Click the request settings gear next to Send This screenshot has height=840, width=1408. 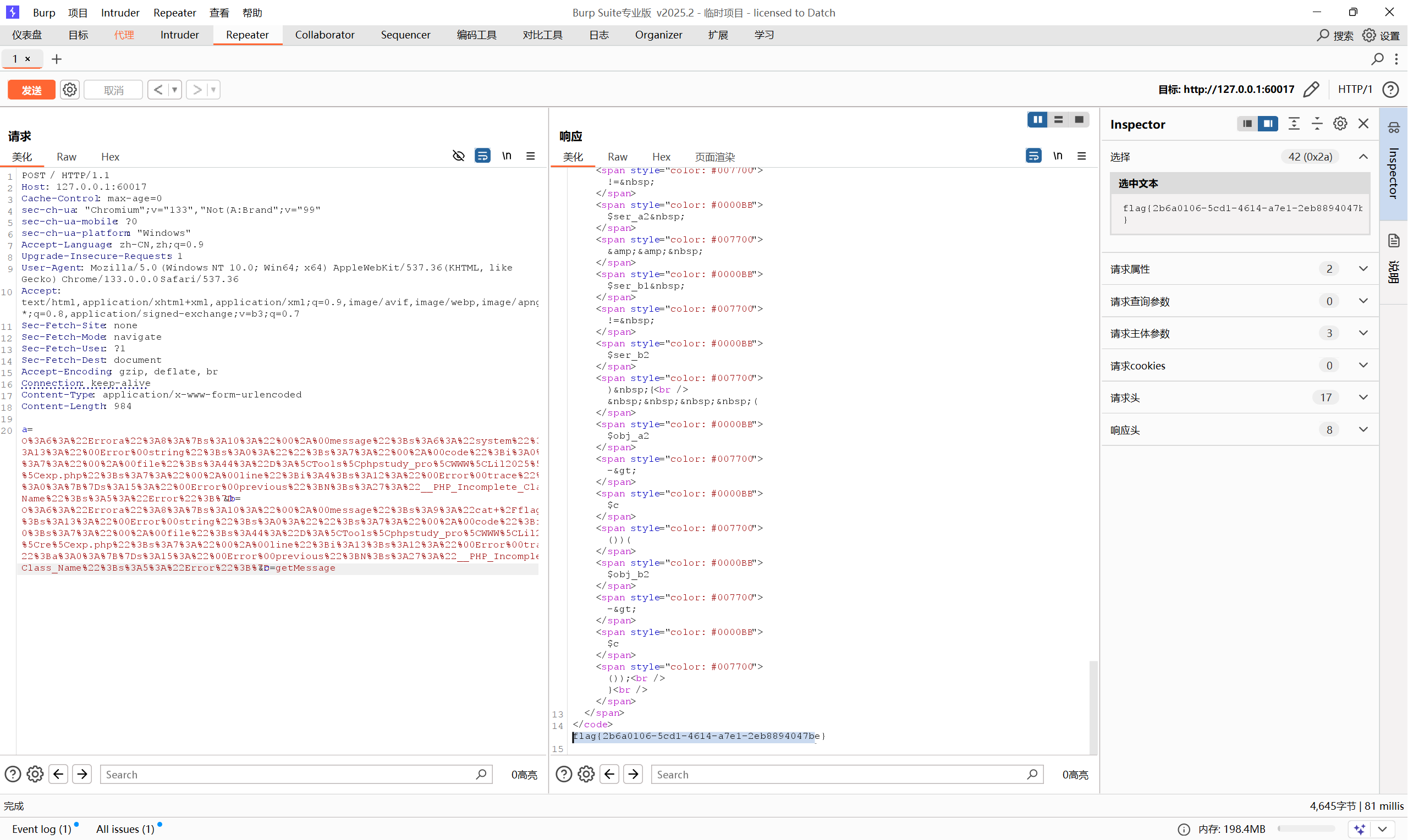[x=70, y=90]
